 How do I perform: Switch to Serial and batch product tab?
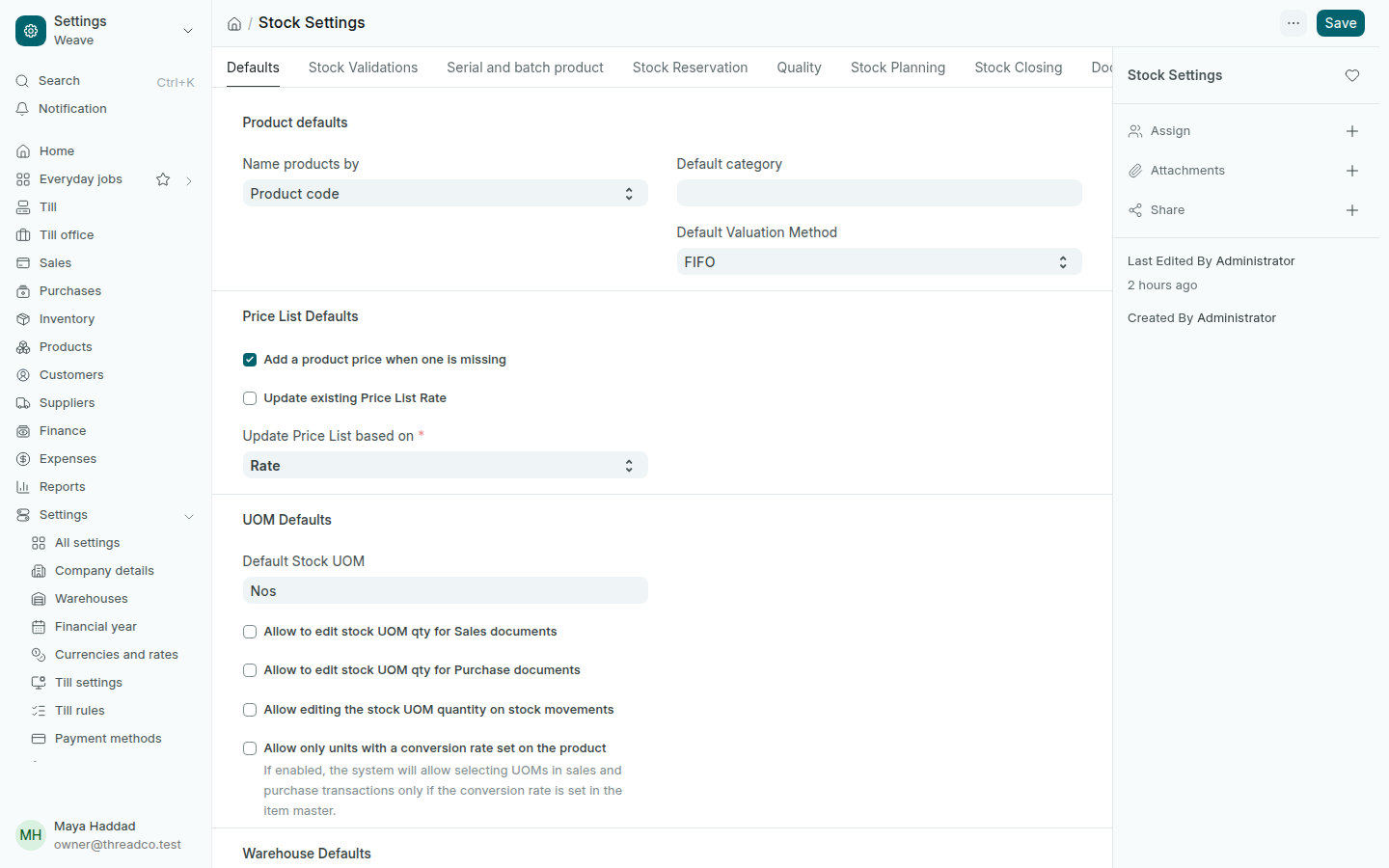(525, 68)
